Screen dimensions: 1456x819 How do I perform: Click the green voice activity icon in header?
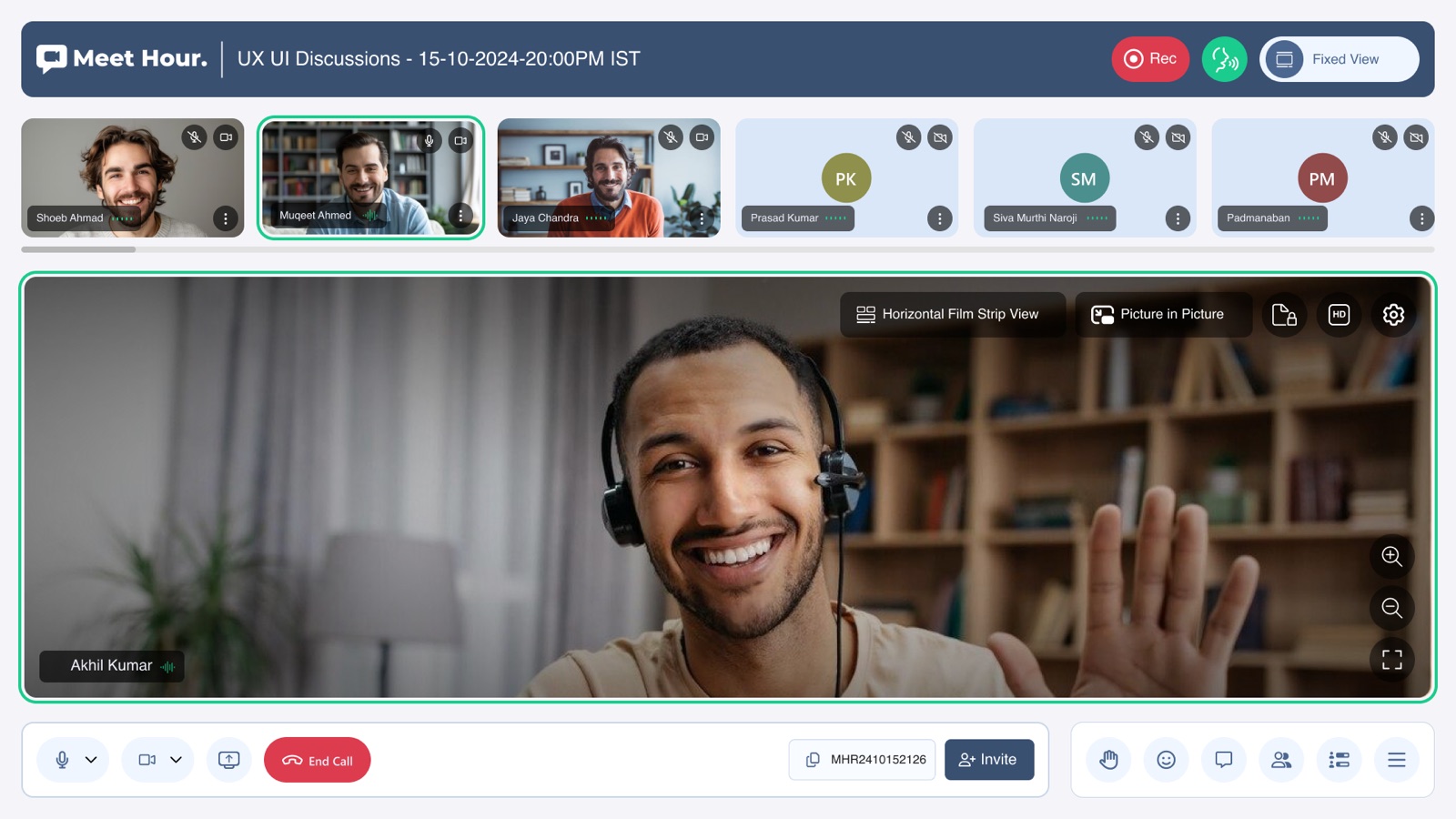point(1225,59)
